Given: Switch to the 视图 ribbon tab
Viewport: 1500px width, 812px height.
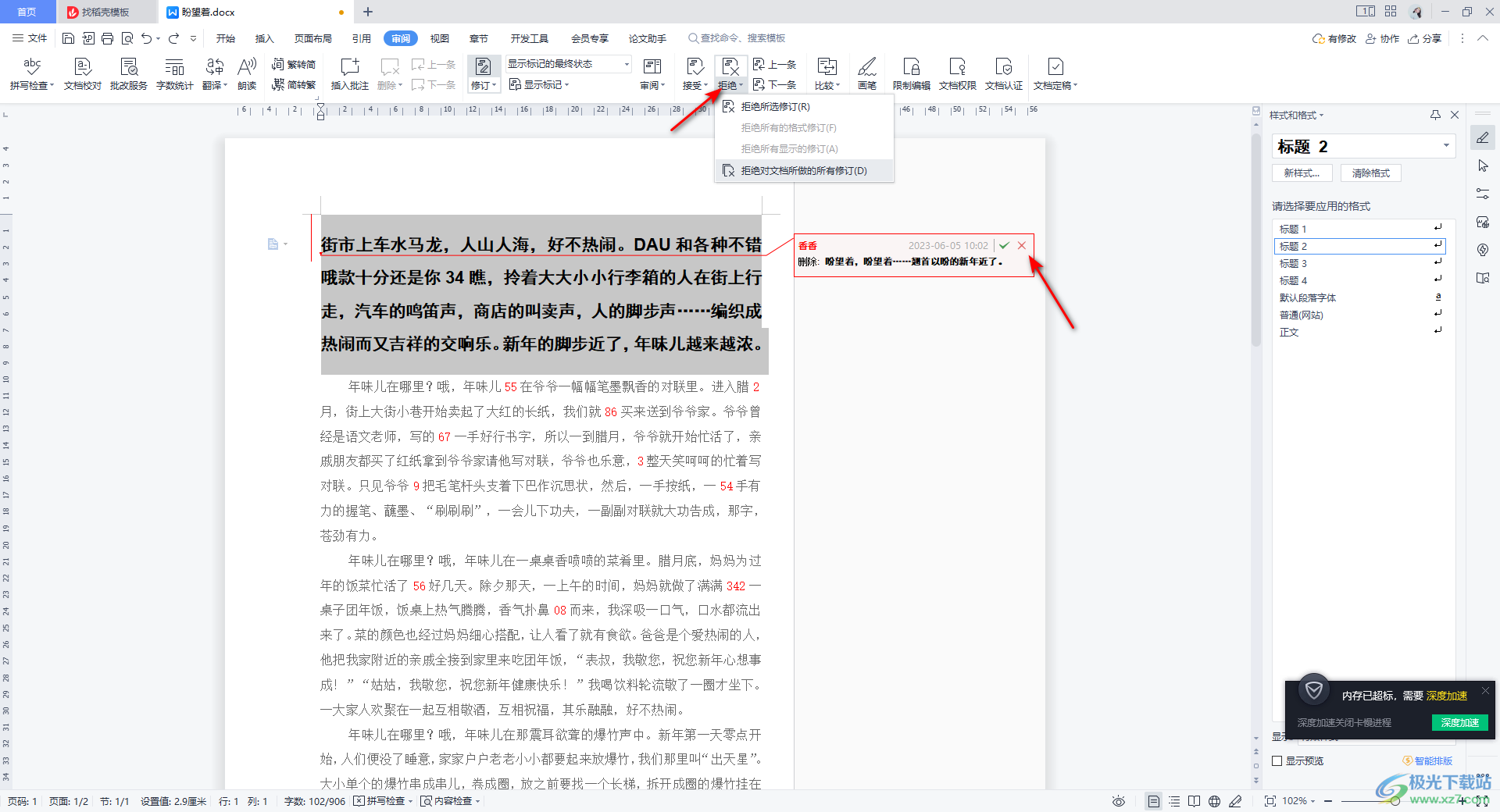Looking at the screenshot, I should tap(439, 37).
